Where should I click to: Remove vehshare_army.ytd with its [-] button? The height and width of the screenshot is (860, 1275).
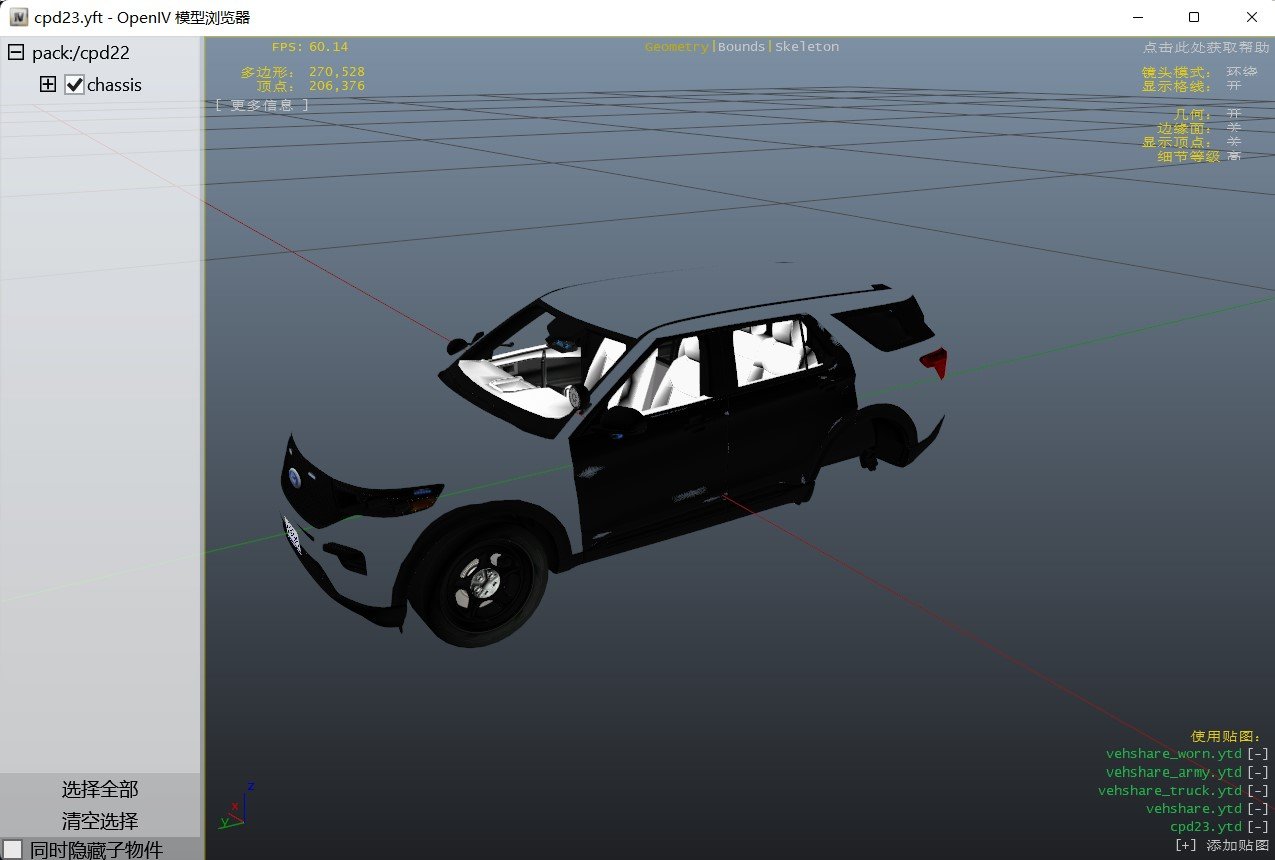pyautogui.click(x=1258, y=772)
